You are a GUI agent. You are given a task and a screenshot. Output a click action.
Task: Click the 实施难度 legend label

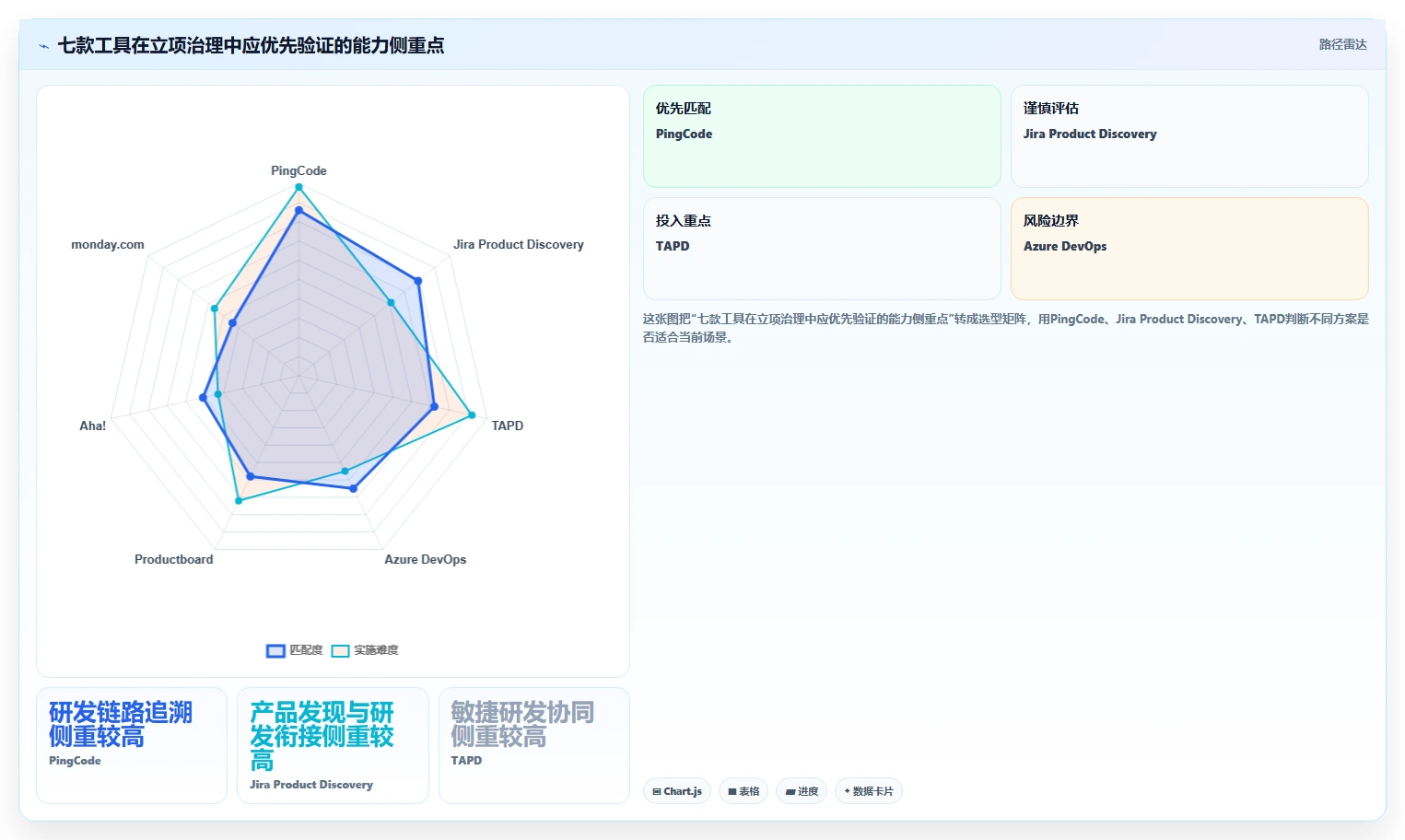tap(376, 650)
